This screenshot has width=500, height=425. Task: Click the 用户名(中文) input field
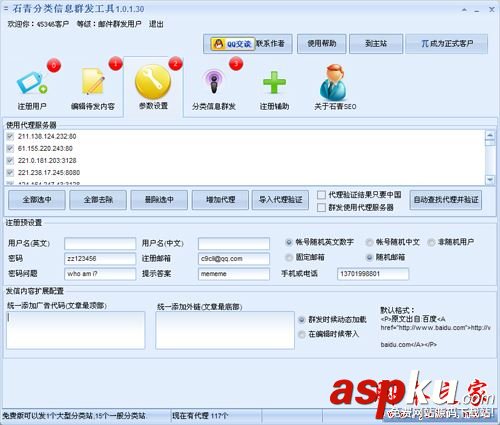(234, 244)
